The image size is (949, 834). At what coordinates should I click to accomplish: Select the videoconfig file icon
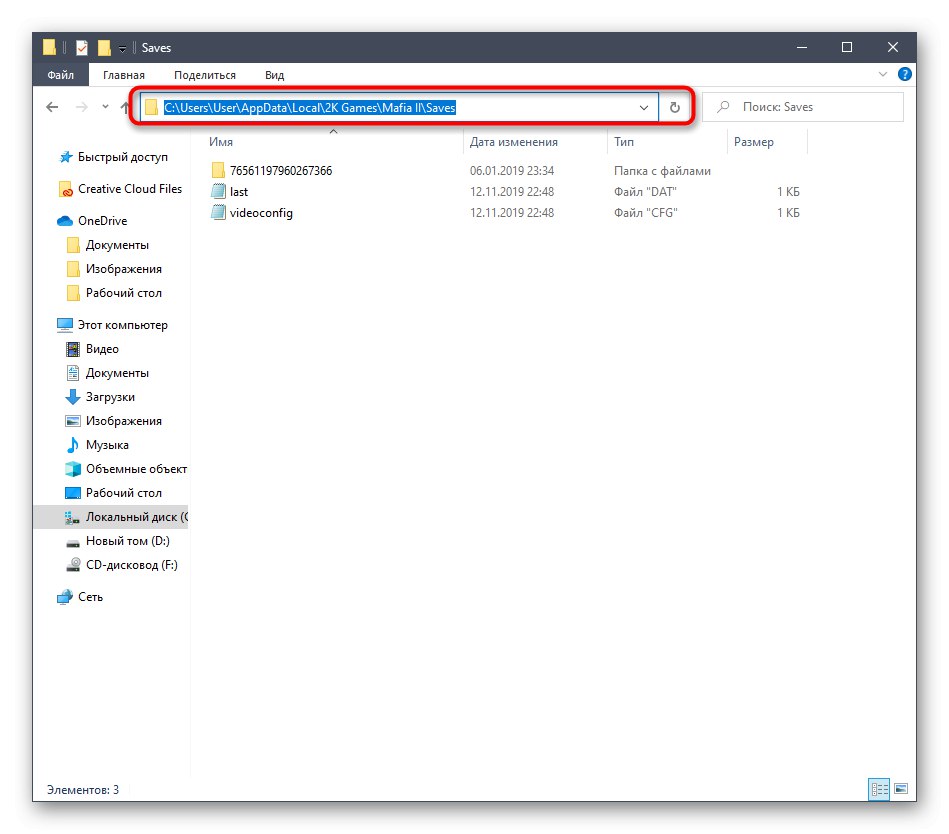[x=218, y=212]
